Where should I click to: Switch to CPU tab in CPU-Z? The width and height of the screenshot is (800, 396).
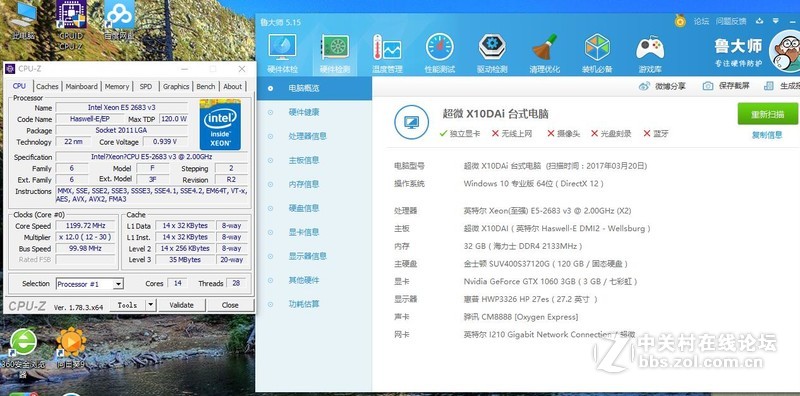[x=19, y=86]
